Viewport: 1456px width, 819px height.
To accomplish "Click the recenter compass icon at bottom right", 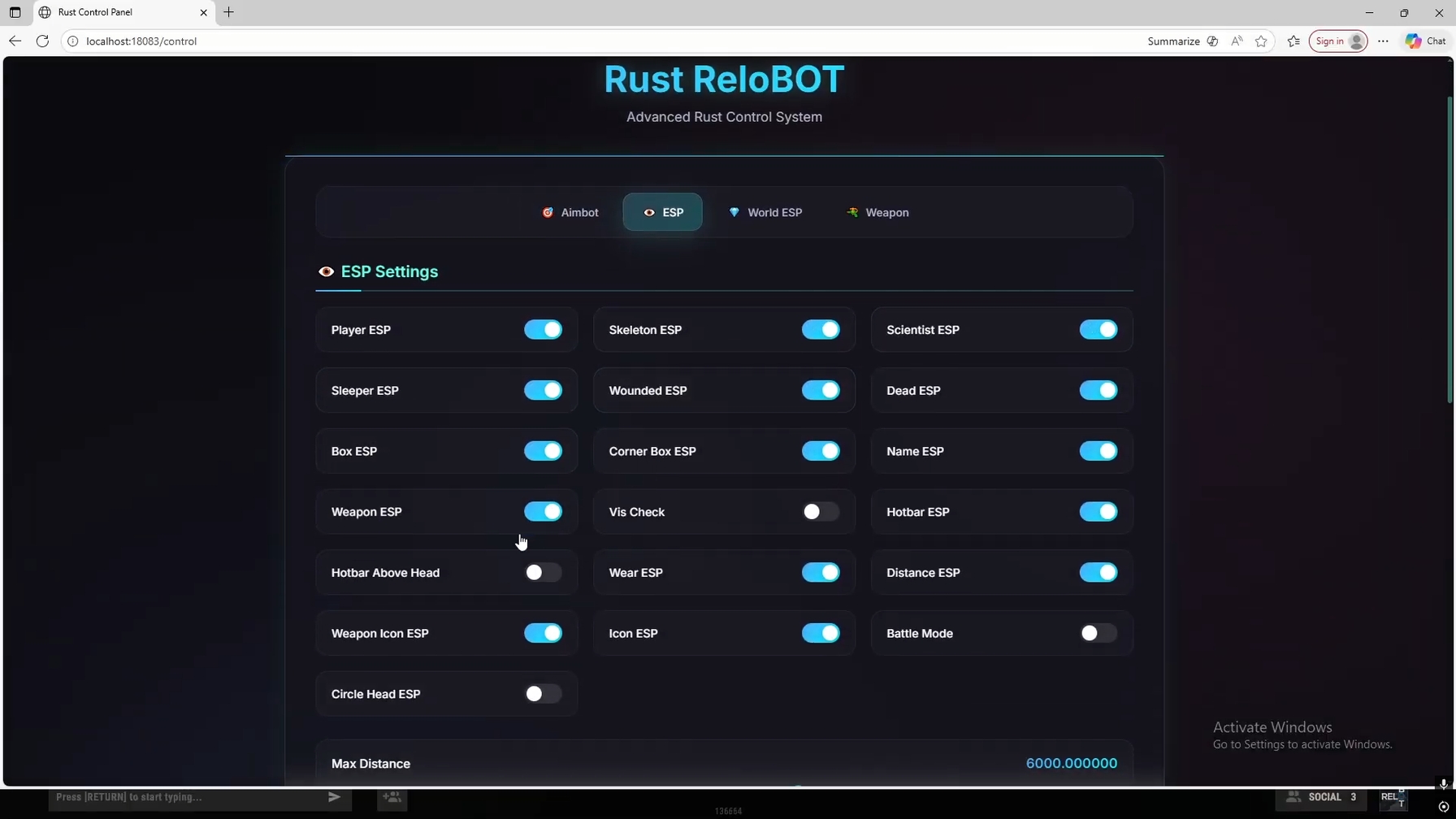I will tap(1444, 807).
